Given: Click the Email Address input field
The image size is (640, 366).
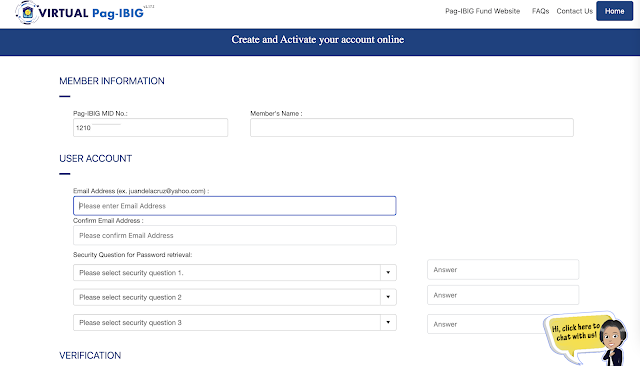Looking at the screenshot, I should coord(235,206).
